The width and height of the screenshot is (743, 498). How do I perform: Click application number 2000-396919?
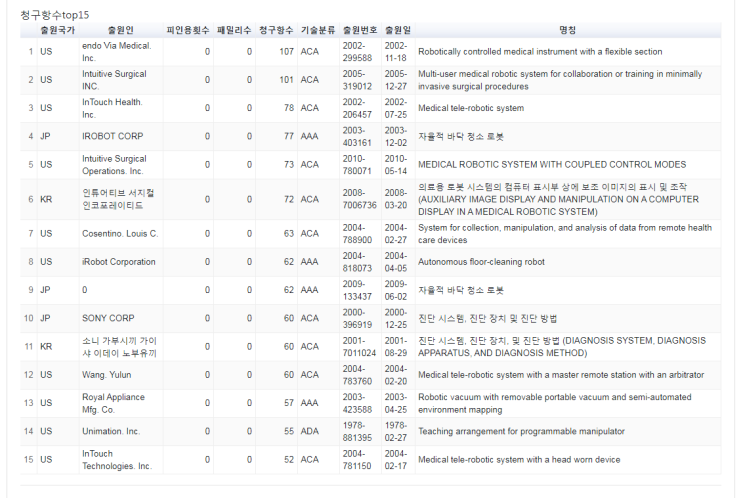click(357, 318)
